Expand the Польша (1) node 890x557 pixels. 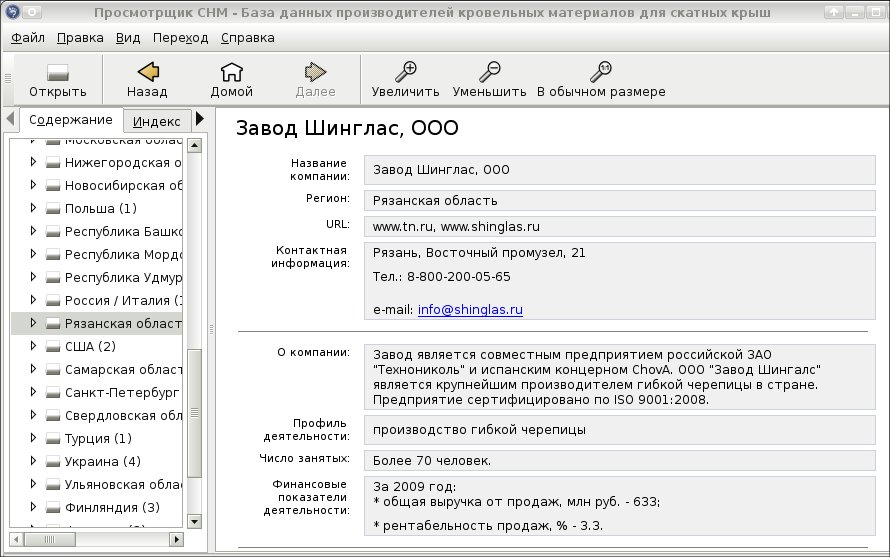33,208
